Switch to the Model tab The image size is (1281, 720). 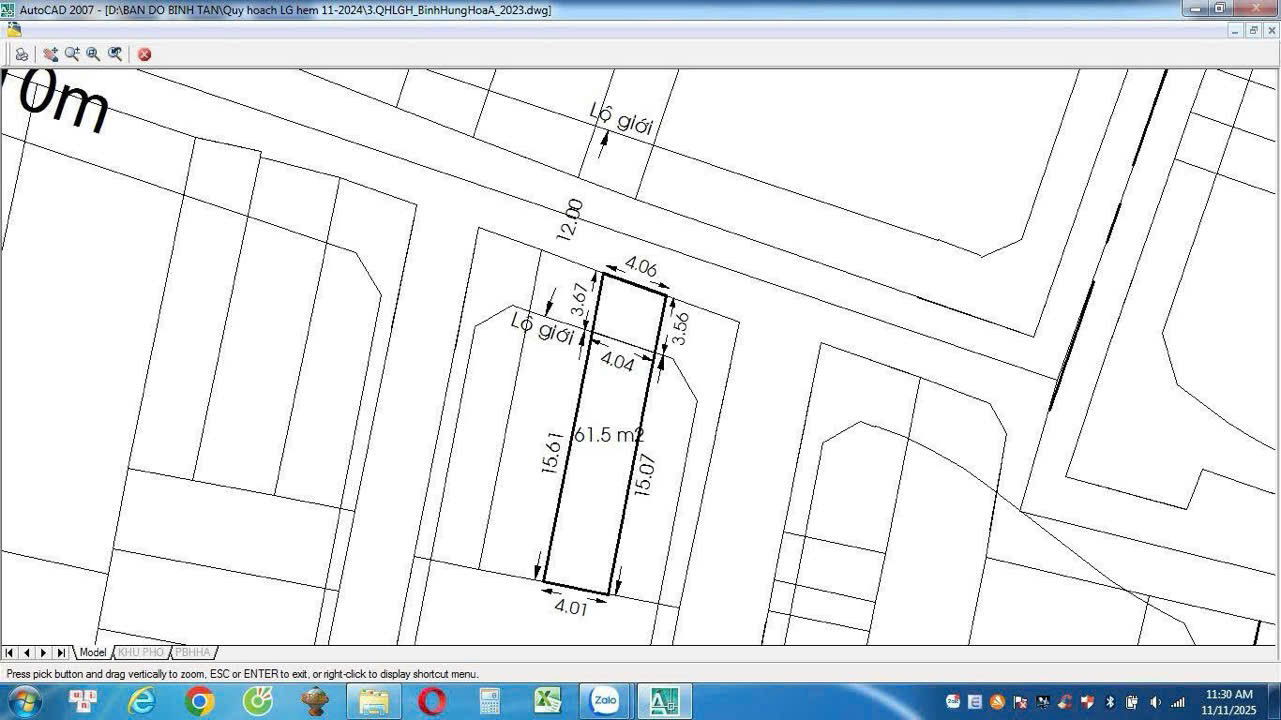93,652
